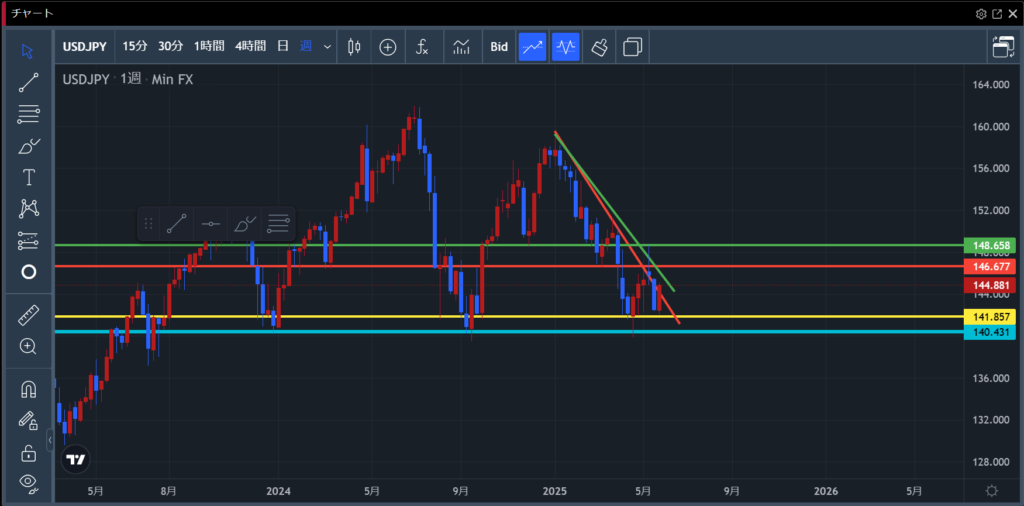The width and height of the screenshot is (1024, 506).
Task: Click the multi-chart sync icon at right
Action: [x=1002, y=47]
